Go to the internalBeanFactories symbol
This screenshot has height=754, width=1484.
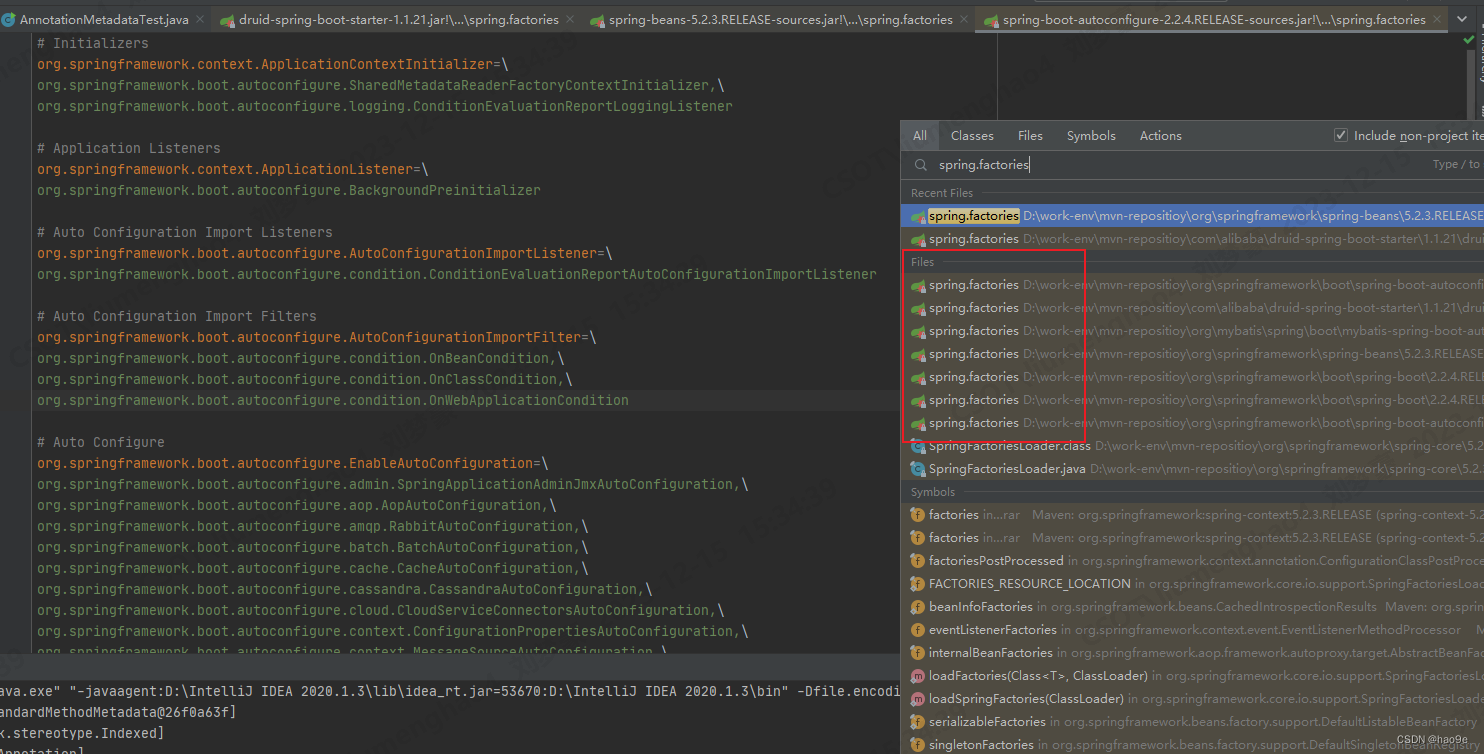pyautogui.click(x=1192, y=653)
